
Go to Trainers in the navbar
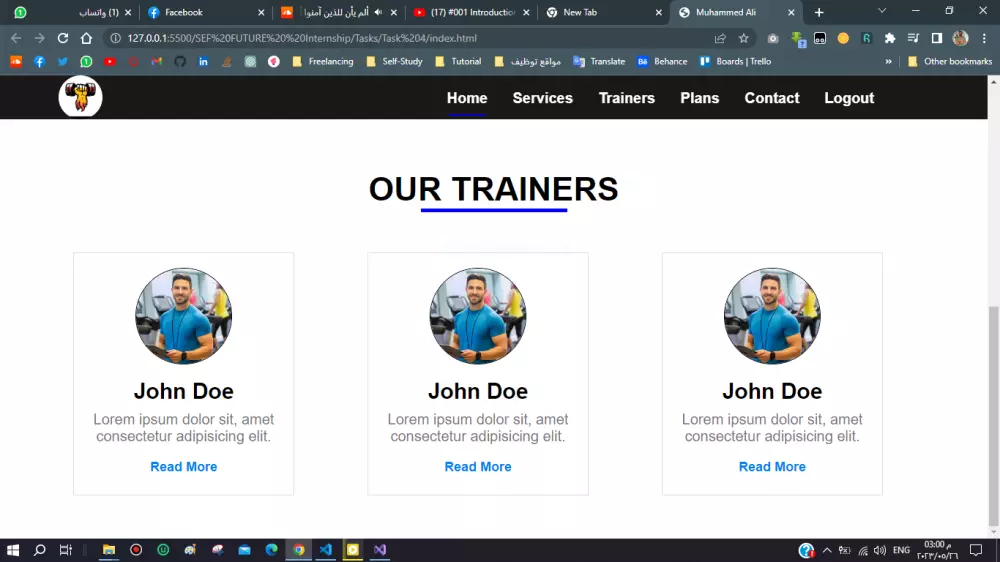click(627, 98)
